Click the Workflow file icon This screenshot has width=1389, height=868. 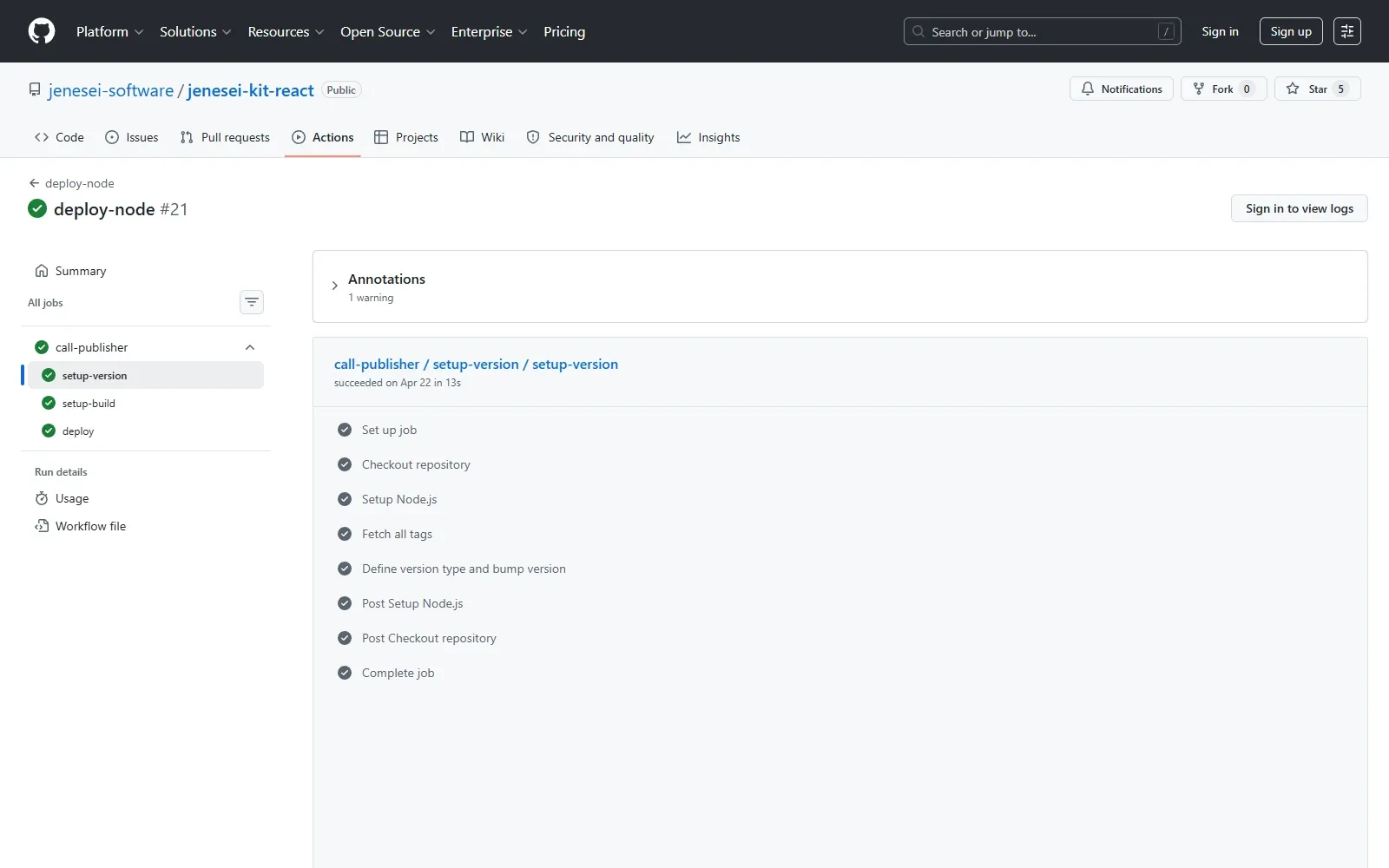(42, 526)
